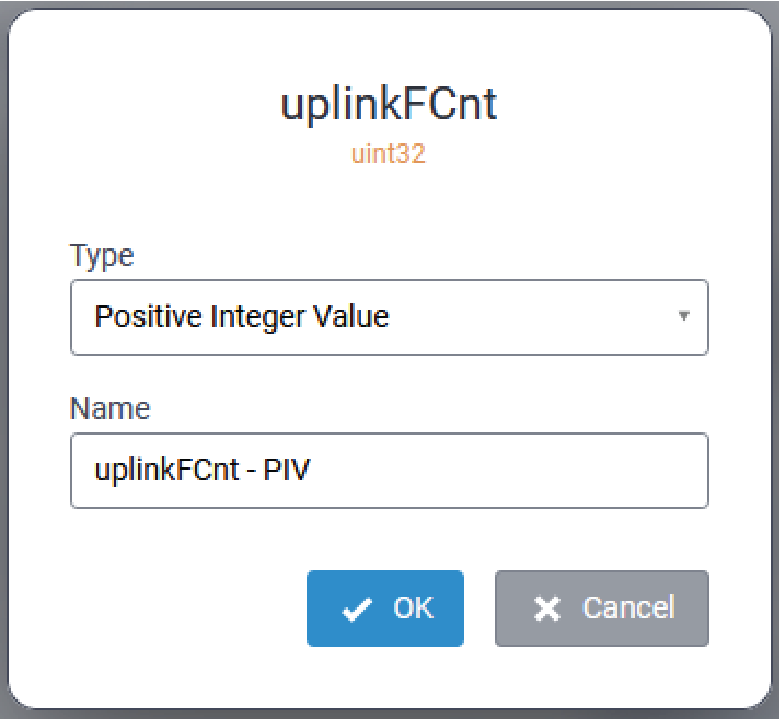Screen dimensions: 780x720
Task: Click the checkmark icon on OK button
Action: [x=357, y=610]
